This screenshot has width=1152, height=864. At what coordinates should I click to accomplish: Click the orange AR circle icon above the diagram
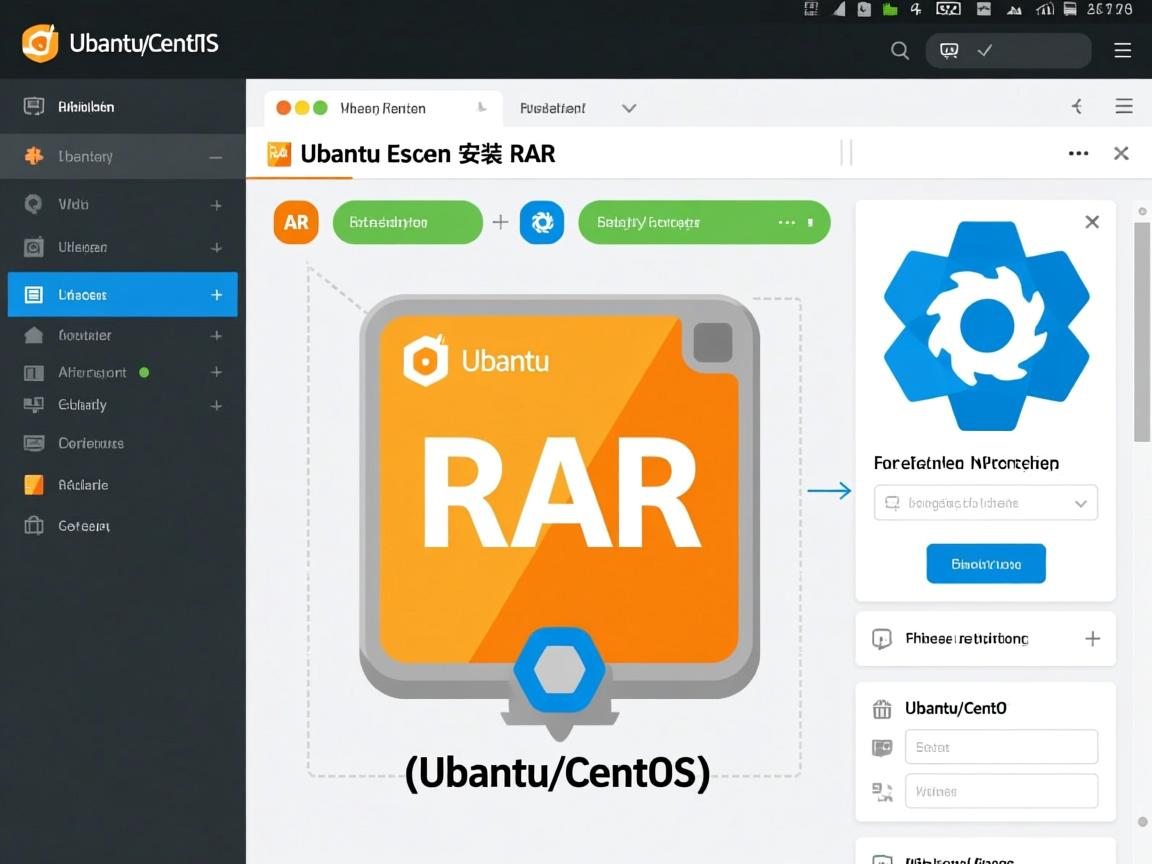(295, 222)
